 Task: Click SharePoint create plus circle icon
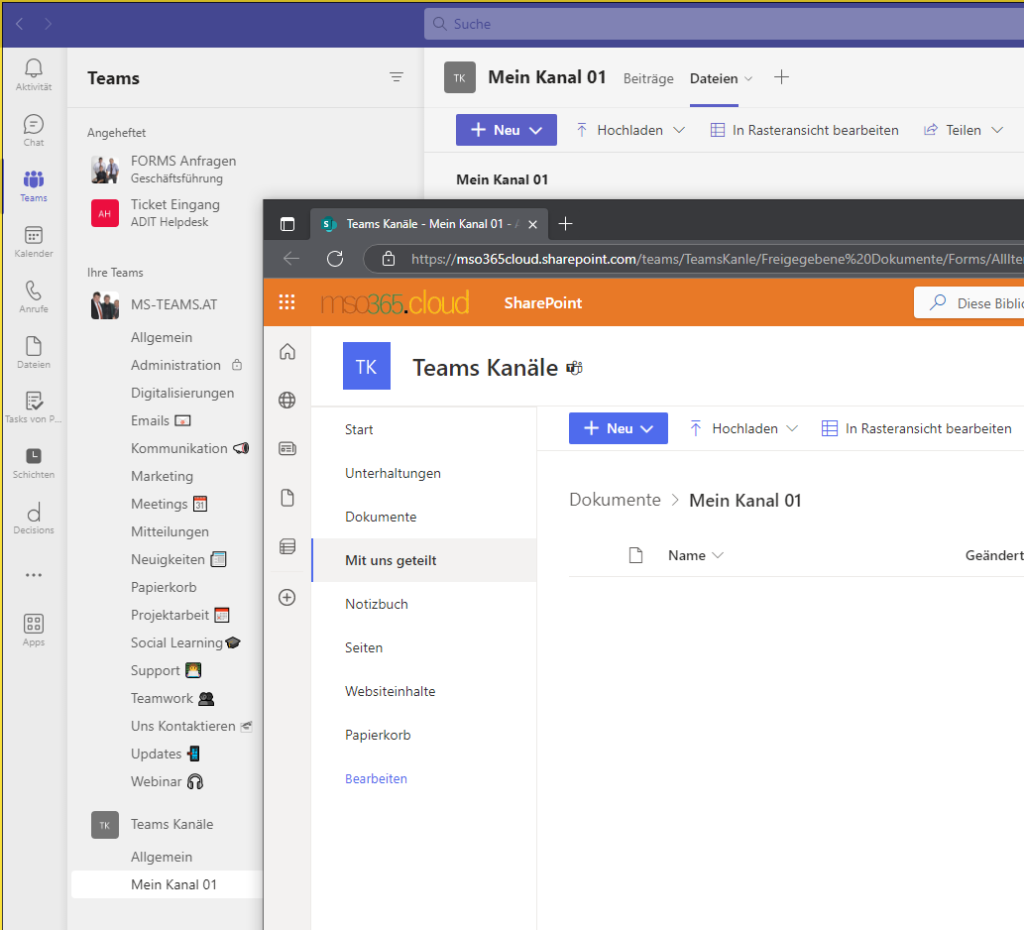coord(287,597)
